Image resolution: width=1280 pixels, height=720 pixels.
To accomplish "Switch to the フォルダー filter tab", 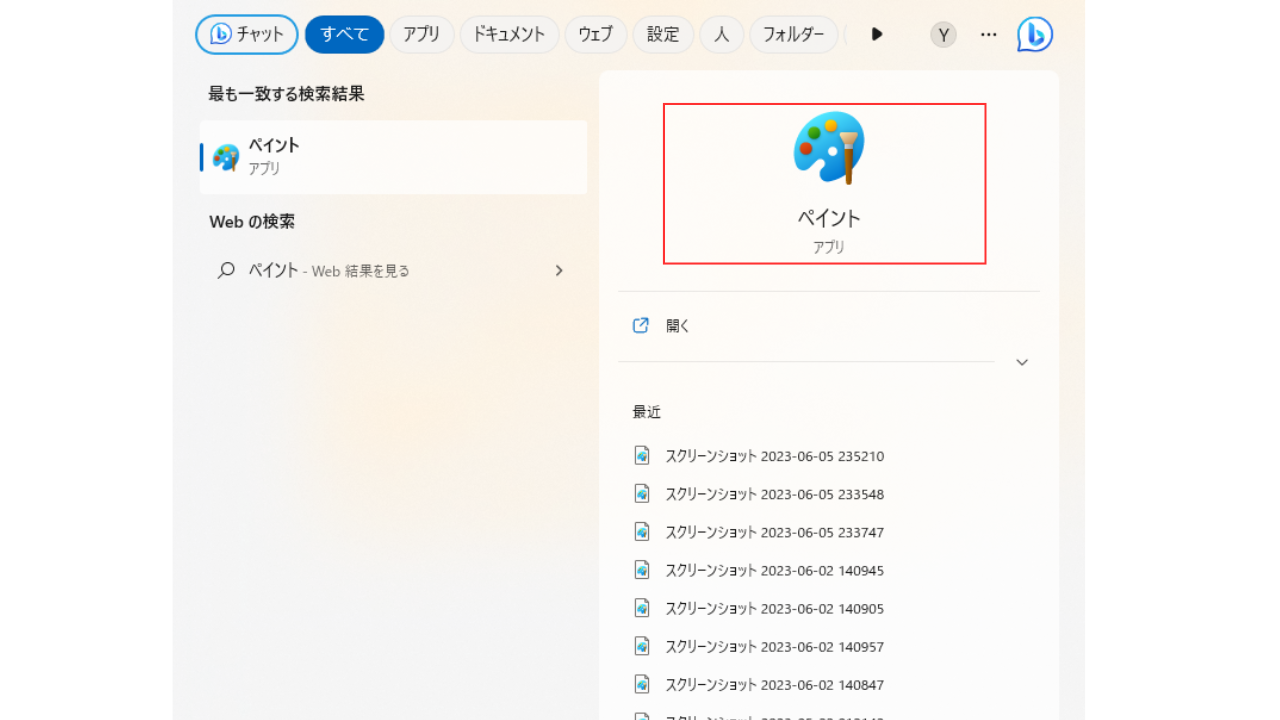I will (x=794, y=34).
